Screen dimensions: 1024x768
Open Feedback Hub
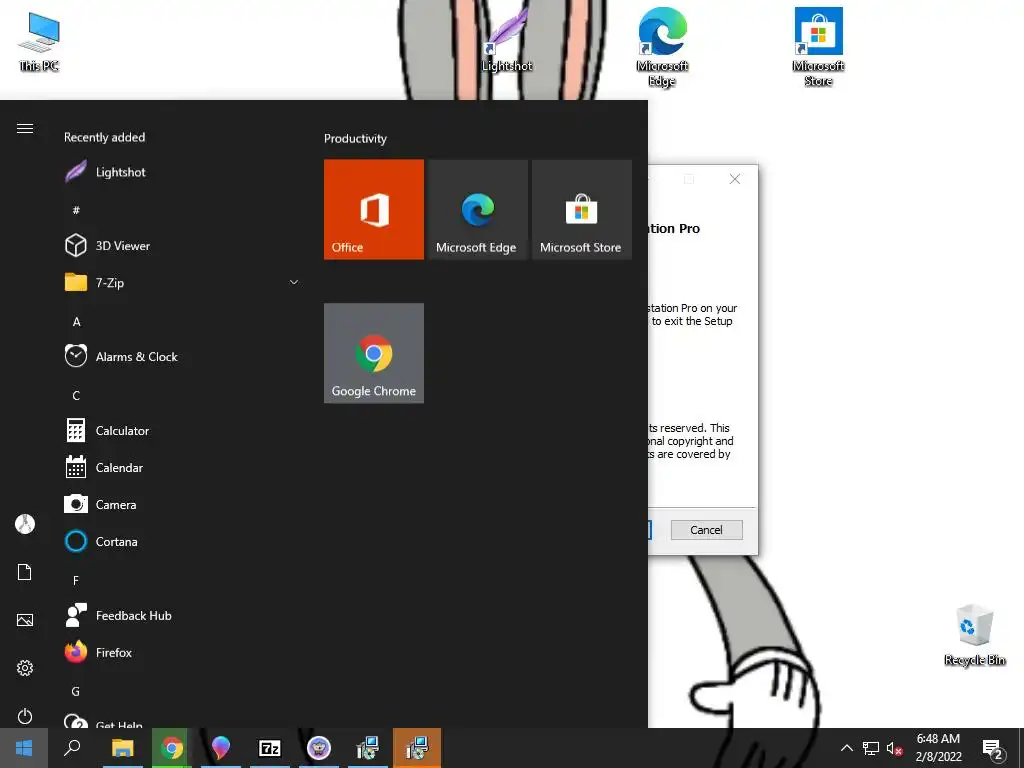tap(182, 616)
